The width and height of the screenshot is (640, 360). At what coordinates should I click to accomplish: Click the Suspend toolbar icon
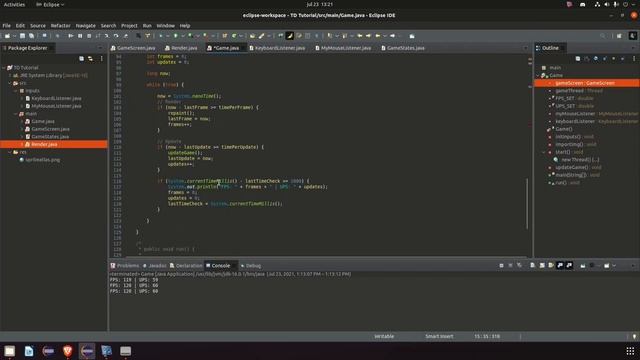pos(80,36)
